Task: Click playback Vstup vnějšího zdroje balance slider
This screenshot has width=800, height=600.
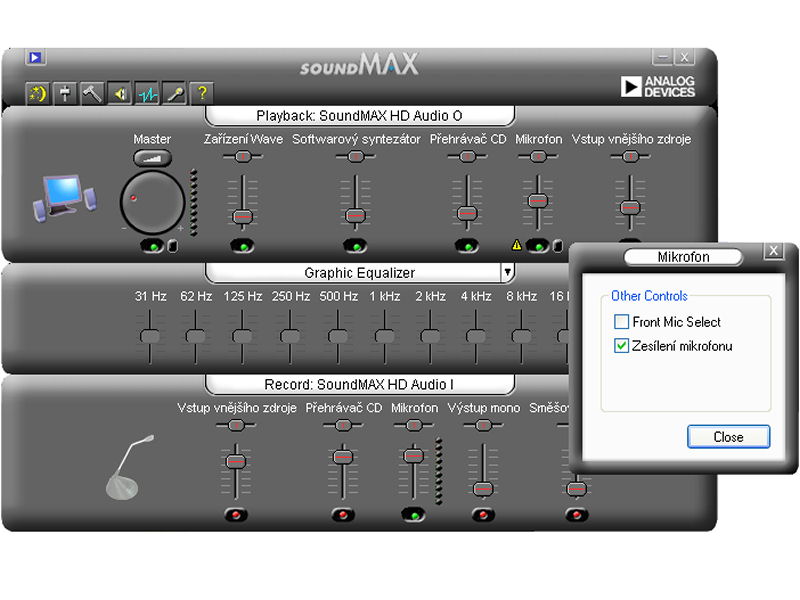Action: [x=630, y=156]
